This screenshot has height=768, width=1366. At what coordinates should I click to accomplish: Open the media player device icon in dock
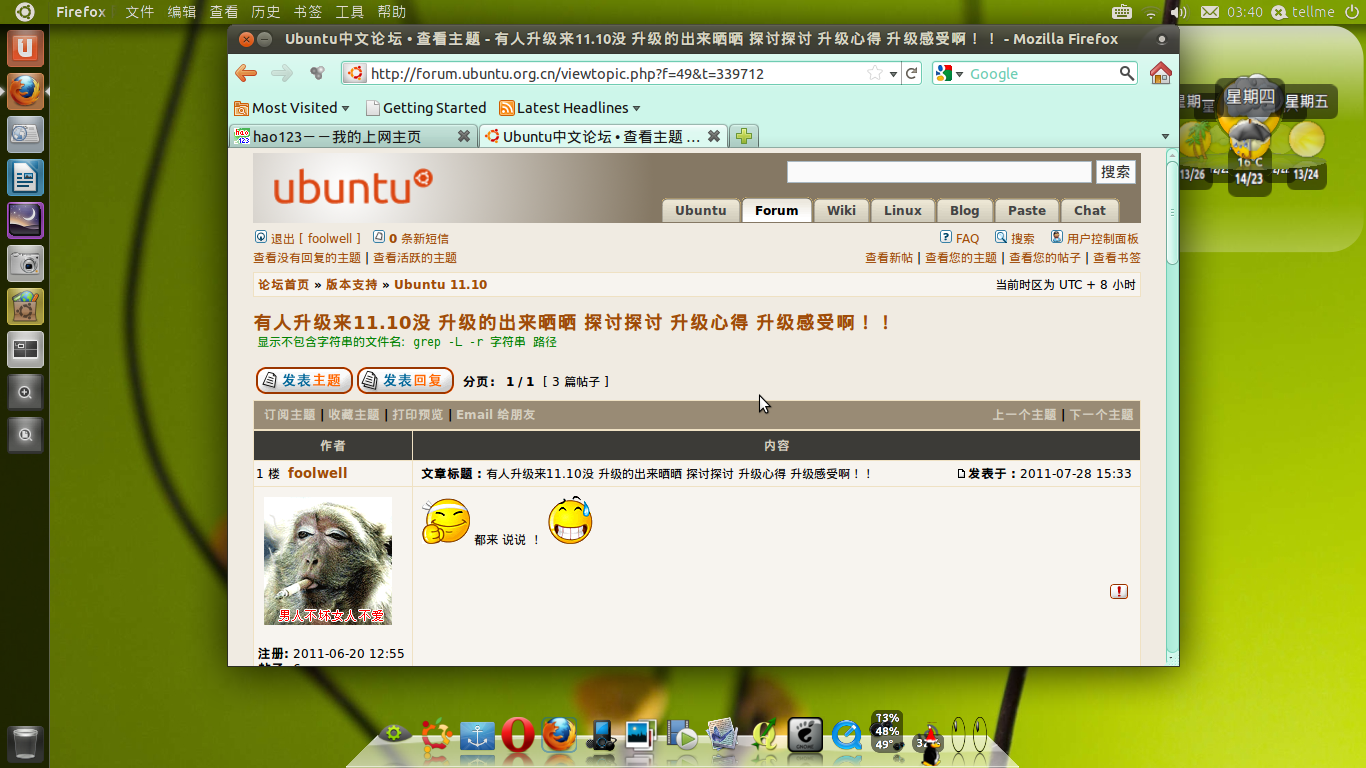click(600, 736)
